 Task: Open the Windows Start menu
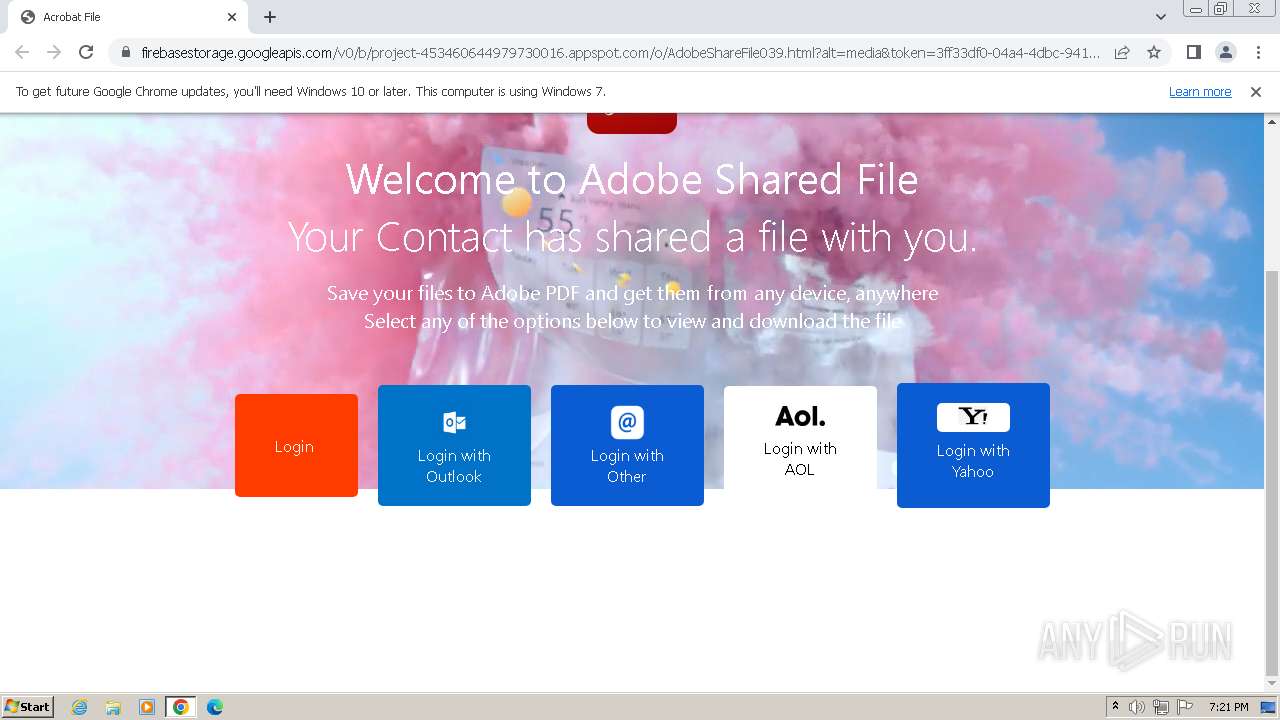tap(27, 707)
